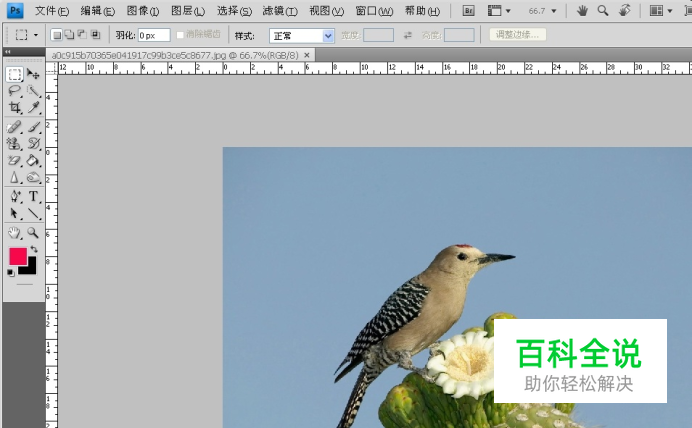Select the Line shape tool
The width and height of the screenshot is (692, 428).
pyautogui.click(x=33, y=214)
